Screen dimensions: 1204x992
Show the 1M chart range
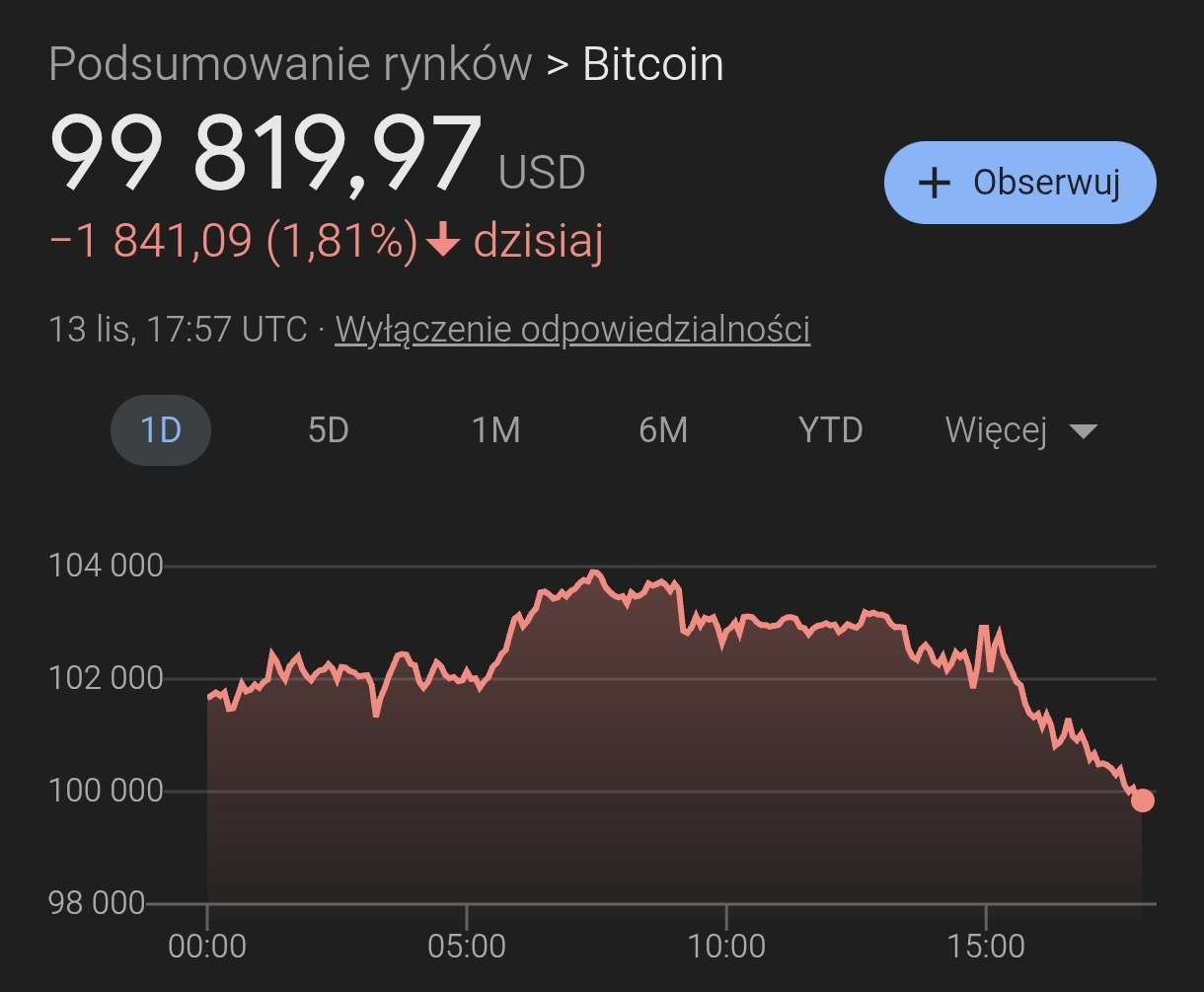pos(495,430)
